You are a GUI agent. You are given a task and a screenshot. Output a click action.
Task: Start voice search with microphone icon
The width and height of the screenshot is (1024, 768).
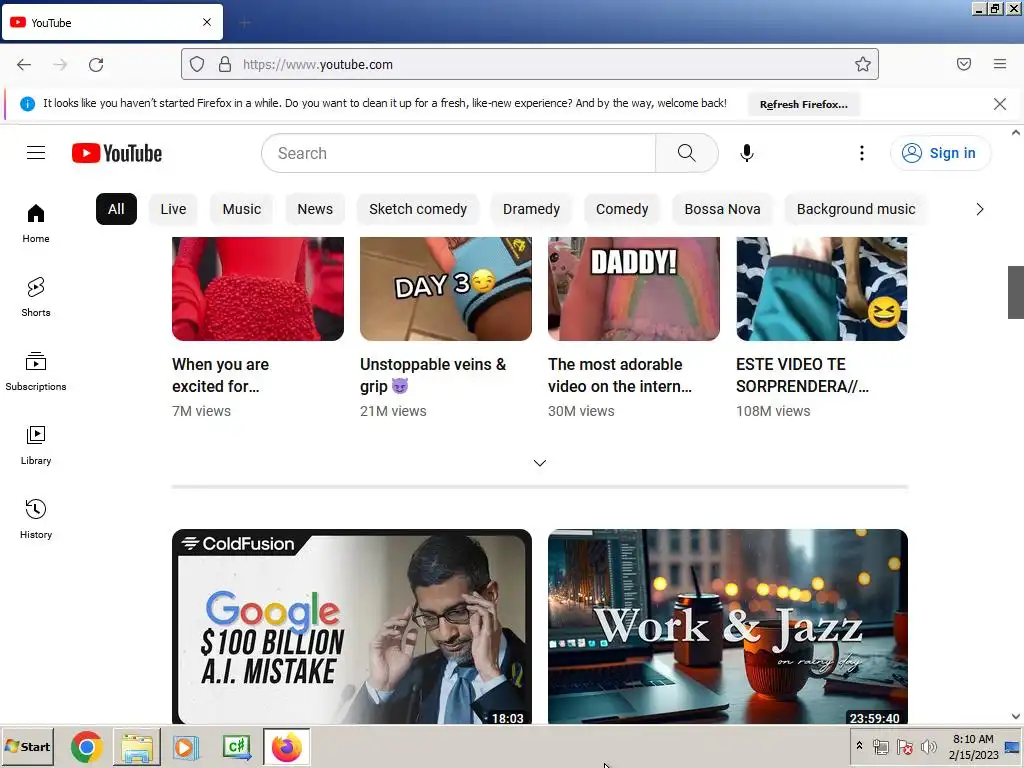click(x=746, y=153)
